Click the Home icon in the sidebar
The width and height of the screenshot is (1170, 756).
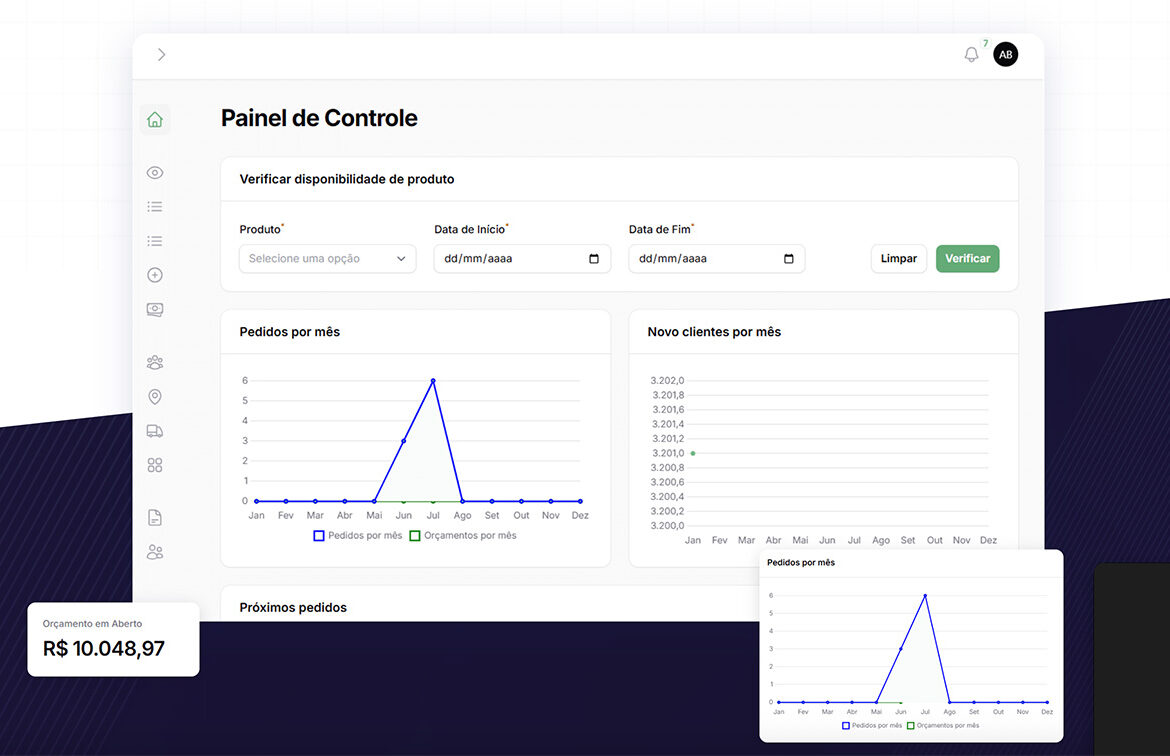point(155,120)
